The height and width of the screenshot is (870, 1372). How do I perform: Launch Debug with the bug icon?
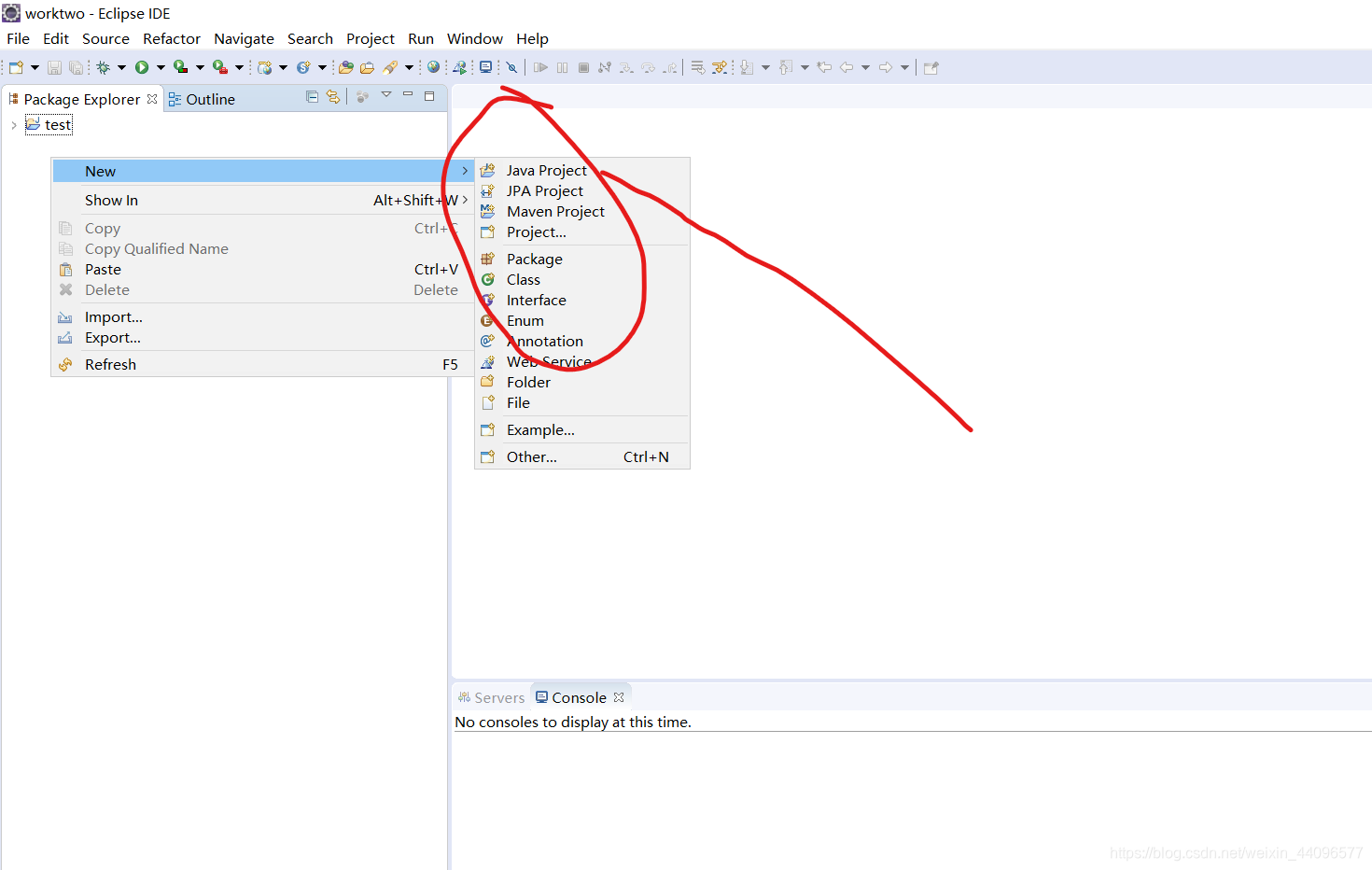coord(103,67)
